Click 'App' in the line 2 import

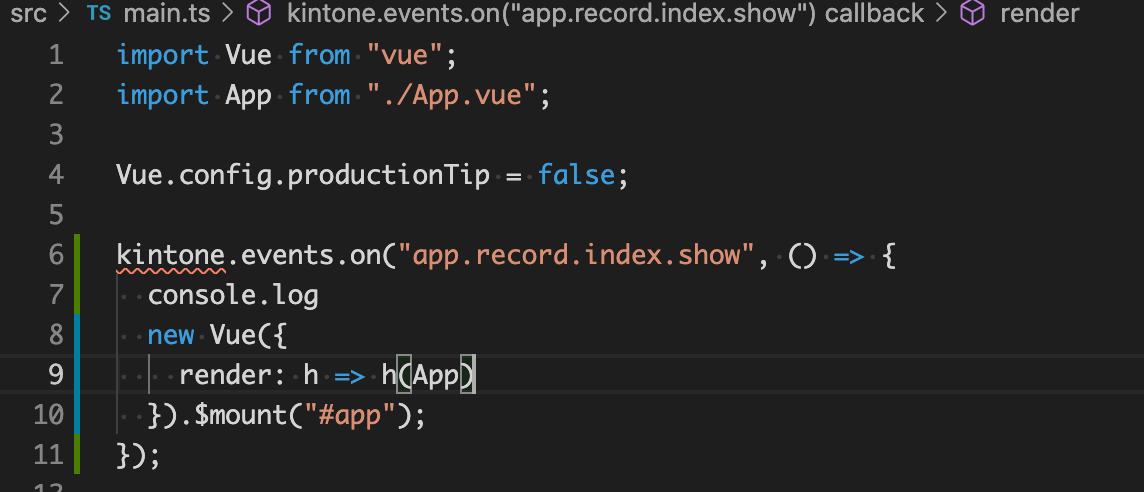pos(249,96)
